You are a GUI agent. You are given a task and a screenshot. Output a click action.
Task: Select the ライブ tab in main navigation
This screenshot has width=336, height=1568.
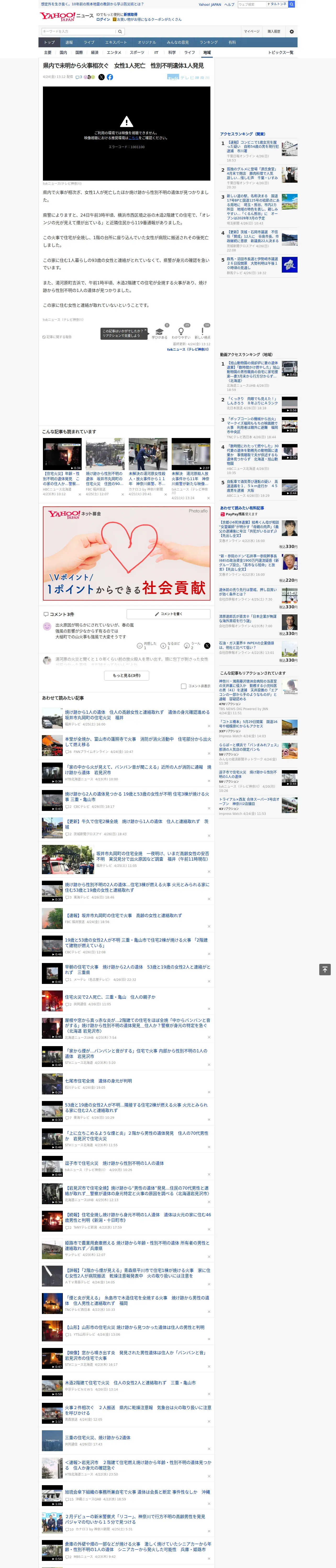pyautogui.click(x=89, y=43)
